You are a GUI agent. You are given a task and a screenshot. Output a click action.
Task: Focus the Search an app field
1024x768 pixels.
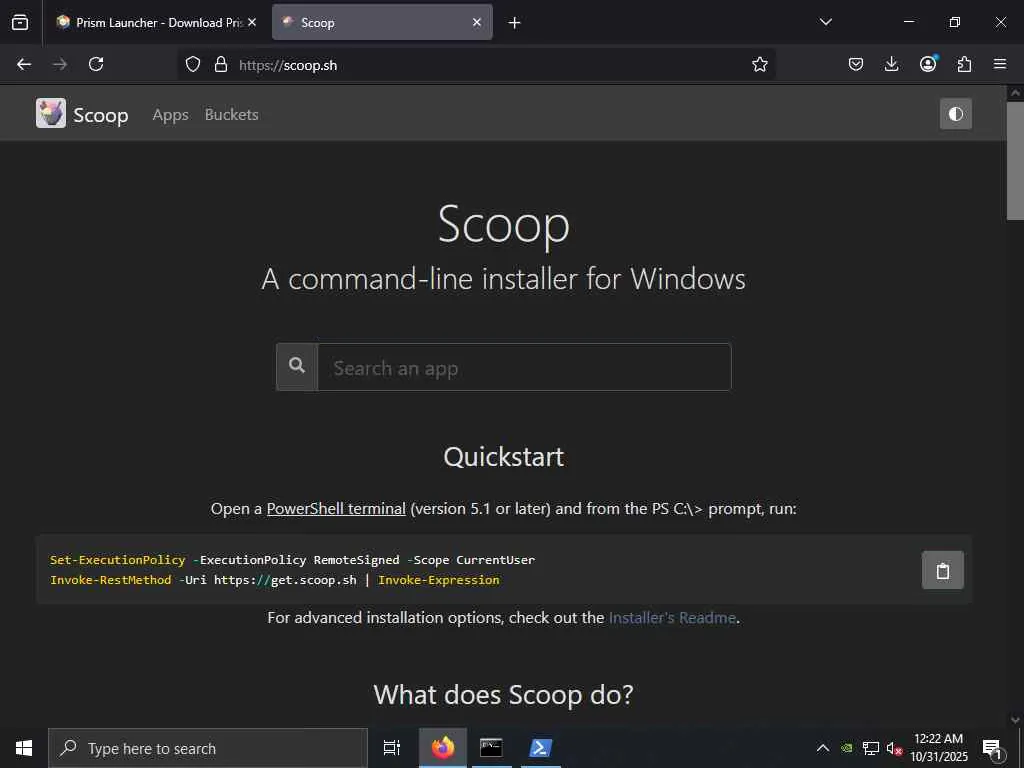pyautogui.click(x=524, y=367)
